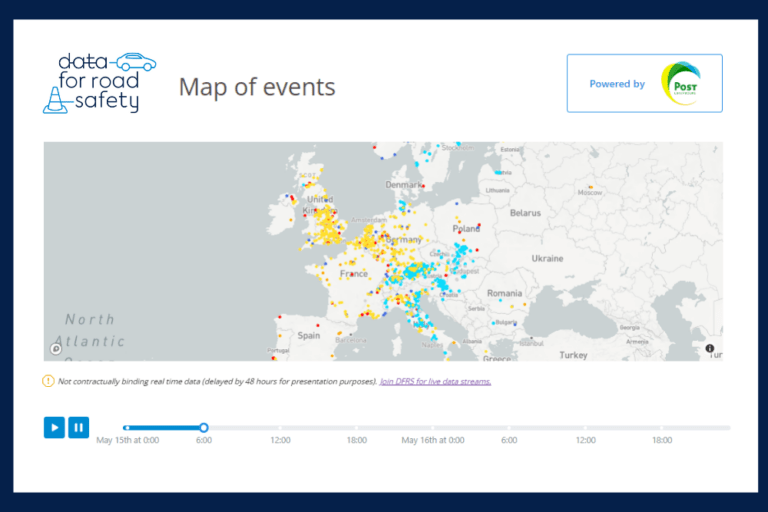Click the Ukraine label on the map
Screen dimensions: 768x512
(548, 258)
